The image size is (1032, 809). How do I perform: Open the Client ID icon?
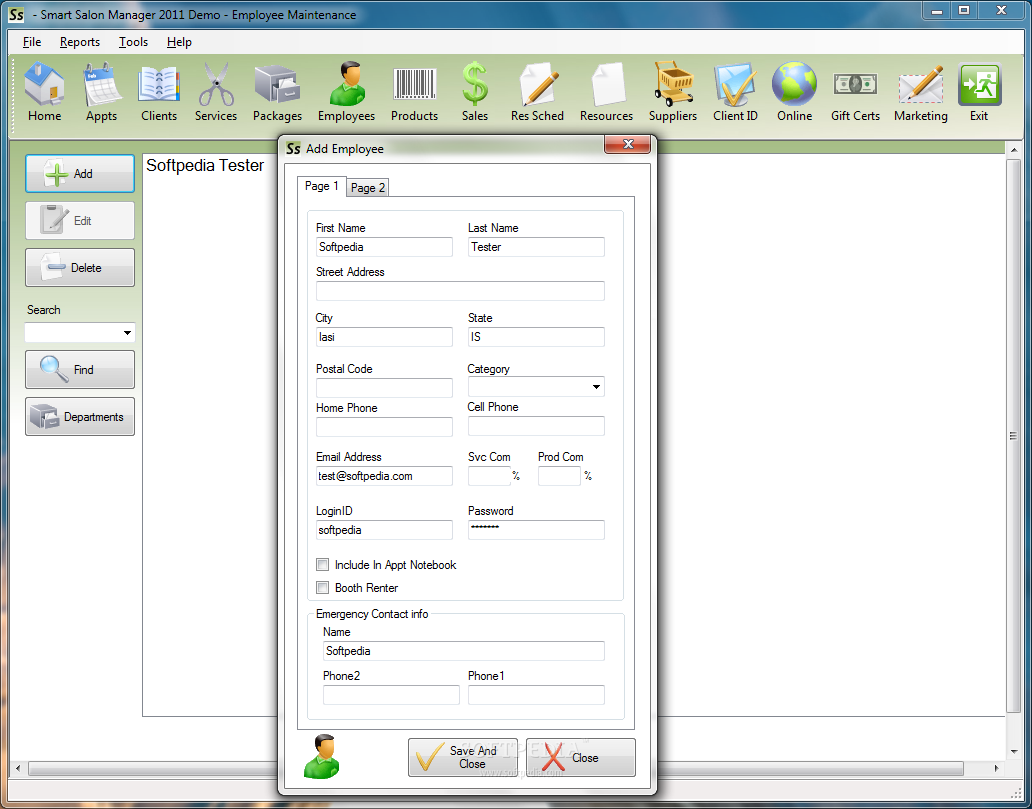735,91
